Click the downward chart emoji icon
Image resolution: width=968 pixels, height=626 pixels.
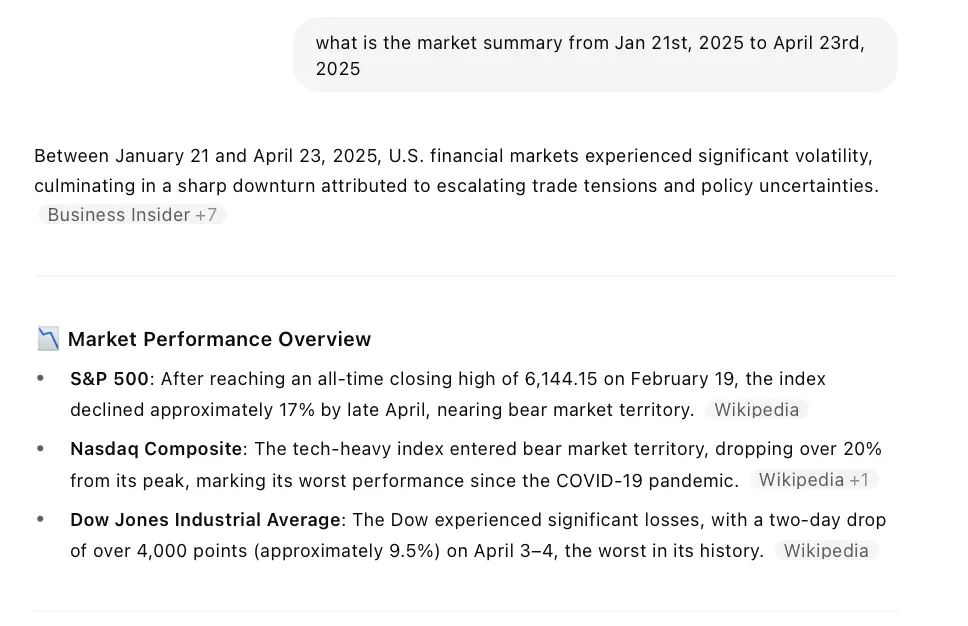pyautogui.click(x=48, y=339)
